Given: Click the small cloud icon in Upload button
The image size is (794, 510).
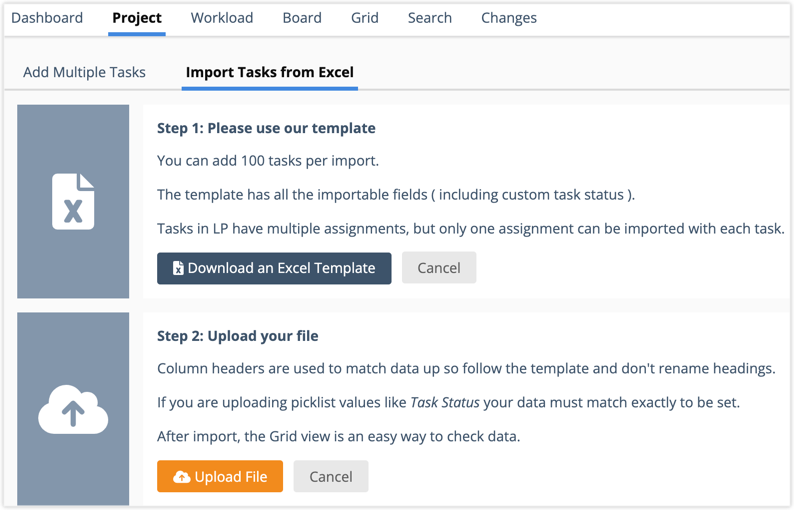Looking at the screenshot, I should tap(181, 477).
